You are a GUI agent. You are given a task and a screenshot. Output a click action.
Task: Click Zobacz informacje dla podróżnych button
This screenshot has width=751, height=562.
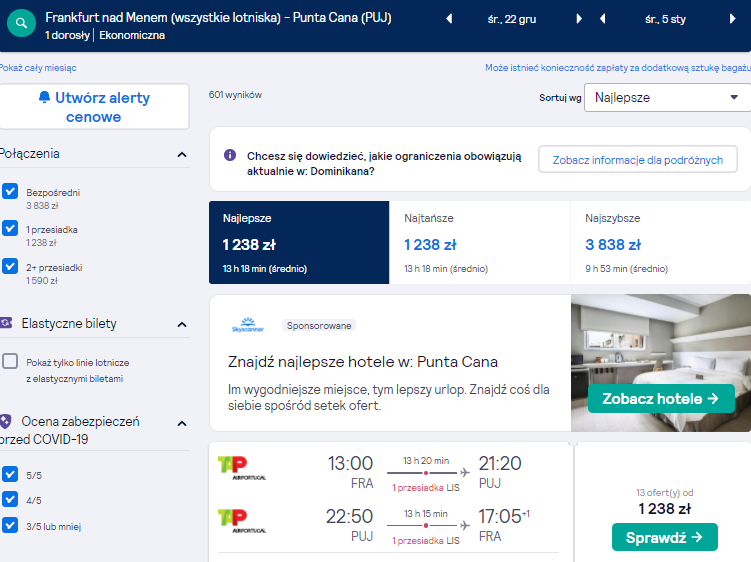pos(637,160)
